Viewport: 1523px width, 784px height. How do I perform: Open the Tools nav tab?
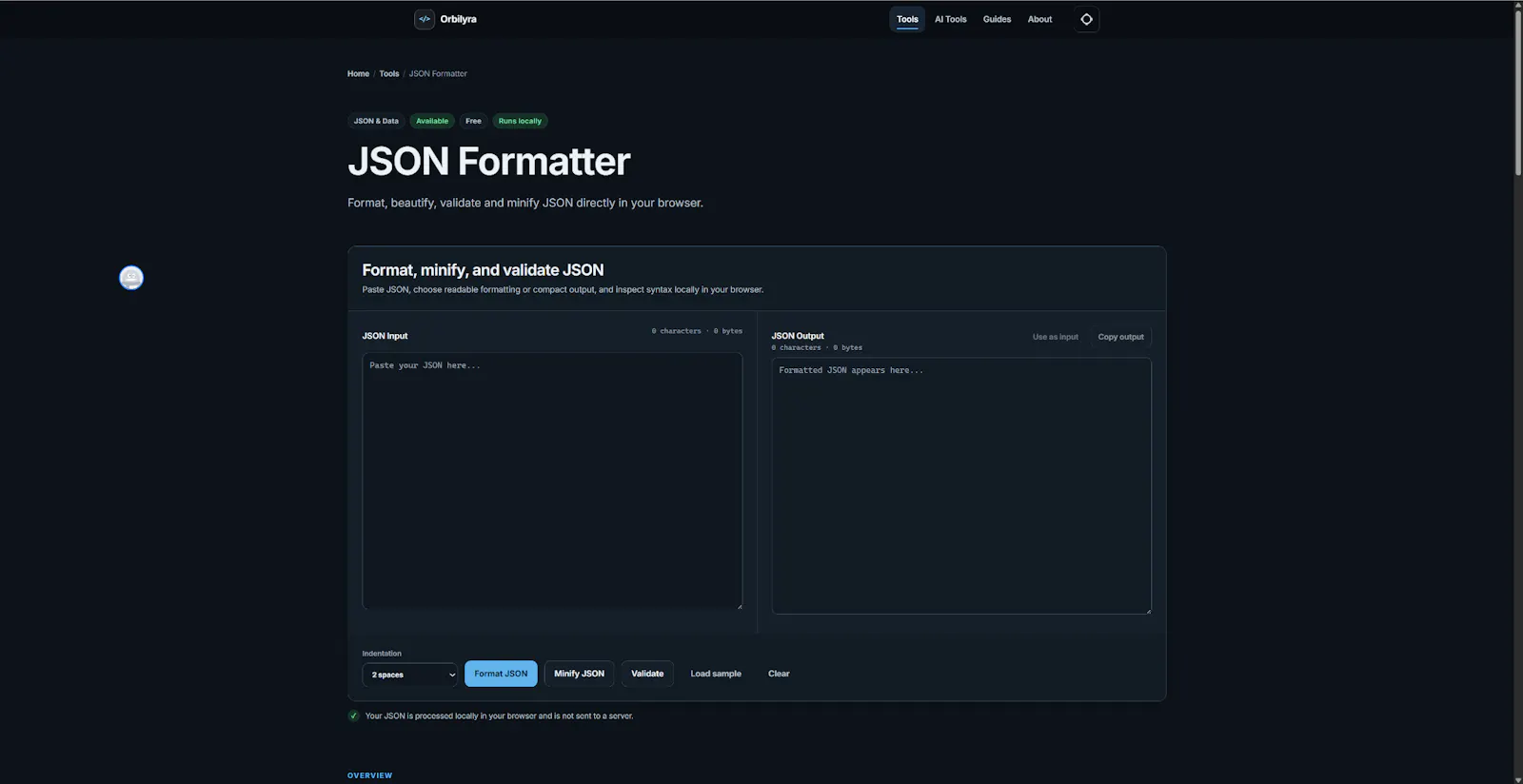pos(907,19)
